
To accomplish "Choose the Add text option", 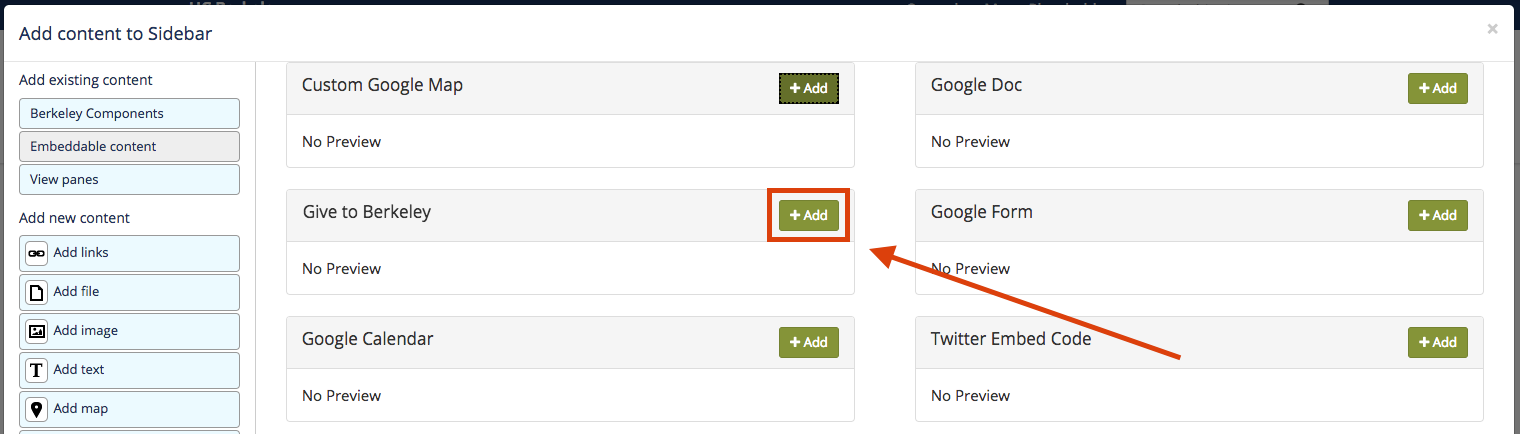I will point(129,370).
